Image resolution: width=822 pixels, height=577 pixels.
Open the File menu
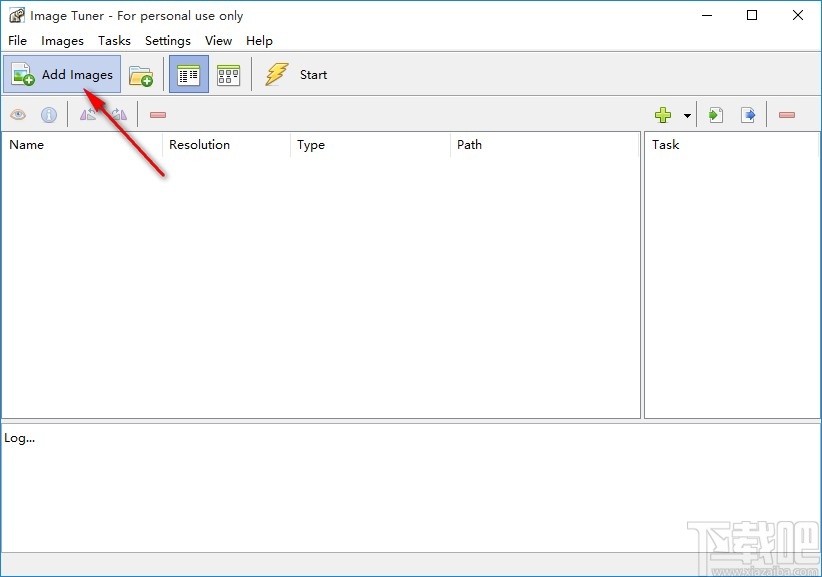pyautogui.click(x=17, y=41)
